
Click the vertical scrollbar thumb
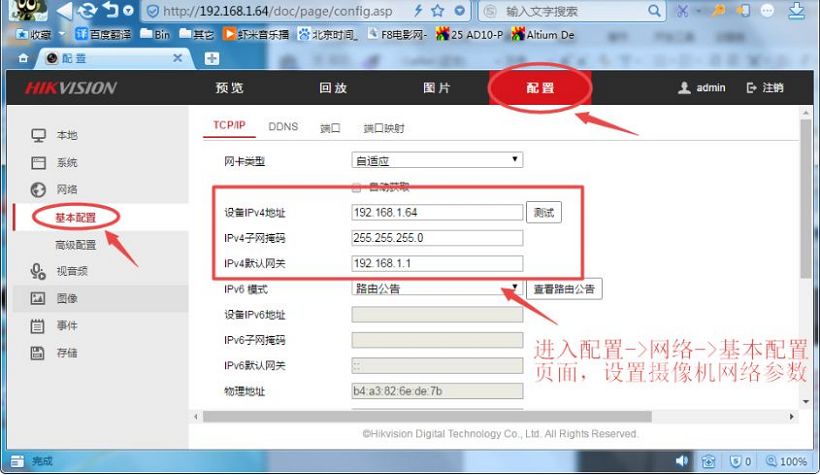click(806, 199)
